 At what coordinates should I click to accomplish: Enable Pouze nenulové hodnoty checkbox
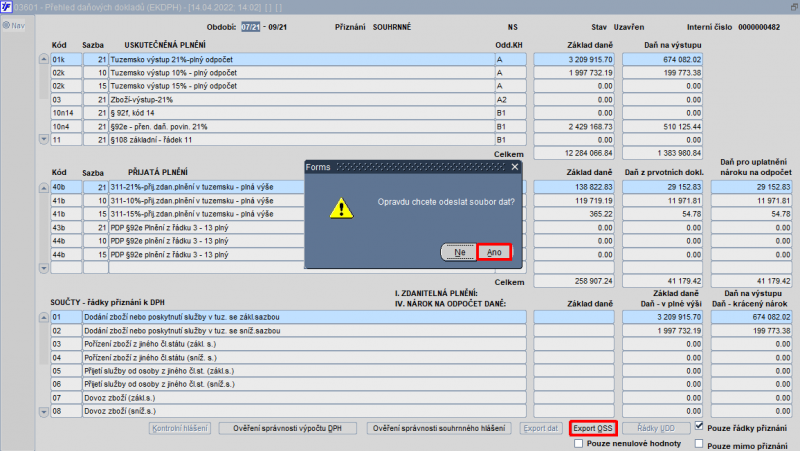coord(578,443)
